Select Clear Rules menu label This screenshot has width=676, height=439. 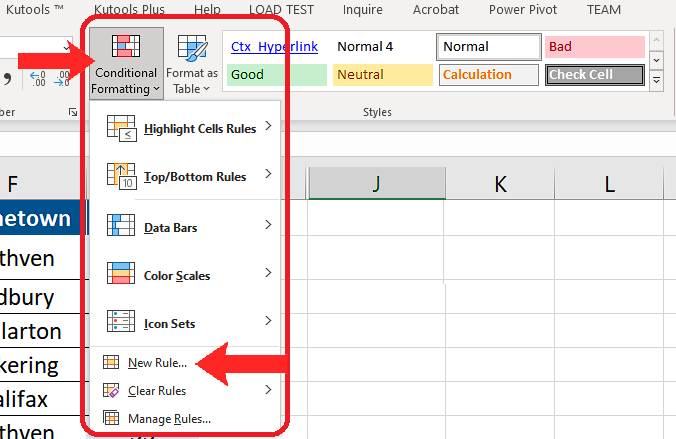click(x=157, y=391)
